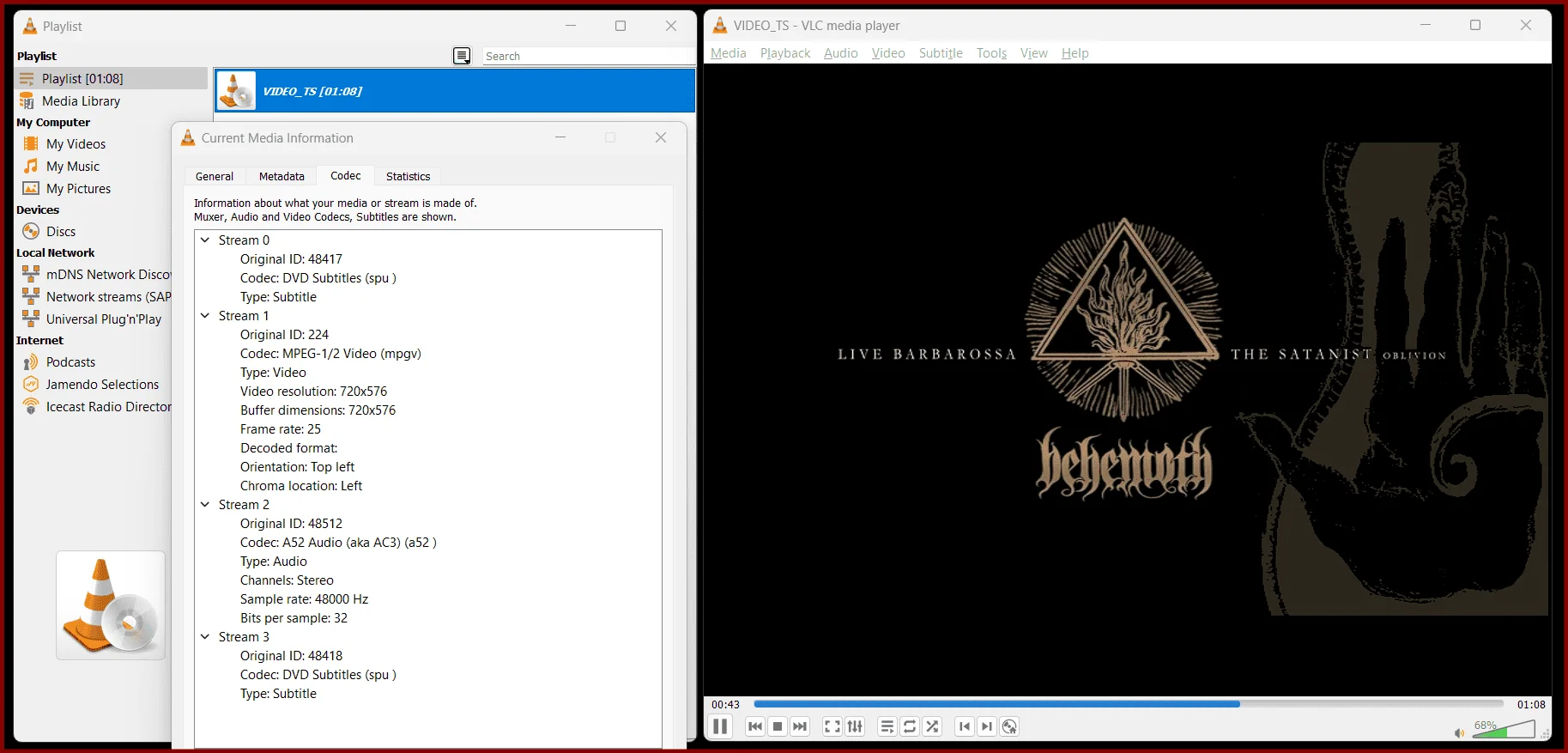This screenshot has width=1568, height=753.
Task: Collapse Stream 3 in codec tree
Action: [x=205, y=637]
